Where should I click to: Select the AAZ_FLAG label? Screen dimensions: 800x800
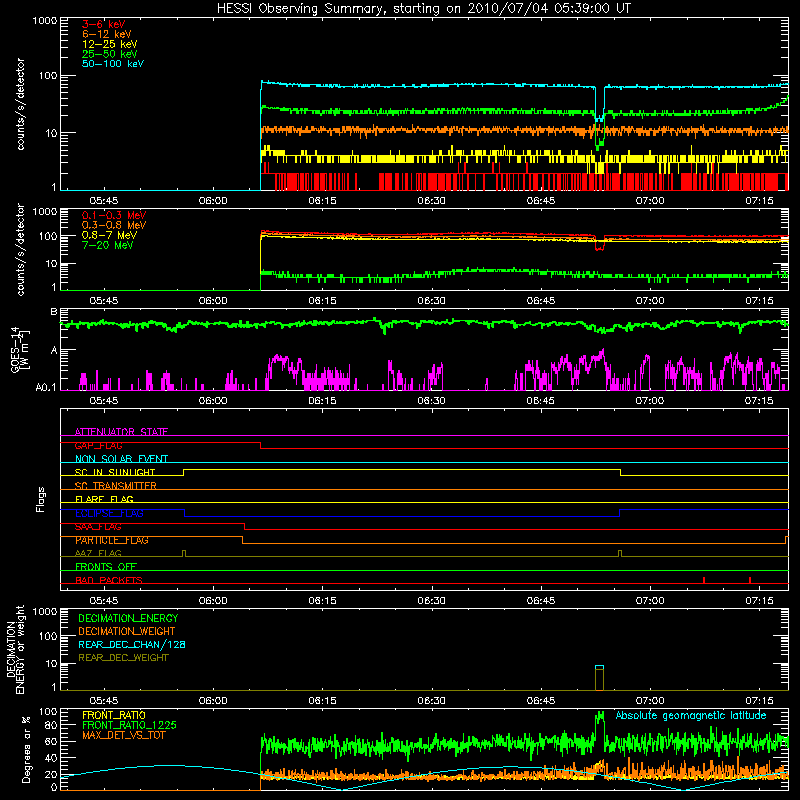pyautogui.click(x=98, y=553)
